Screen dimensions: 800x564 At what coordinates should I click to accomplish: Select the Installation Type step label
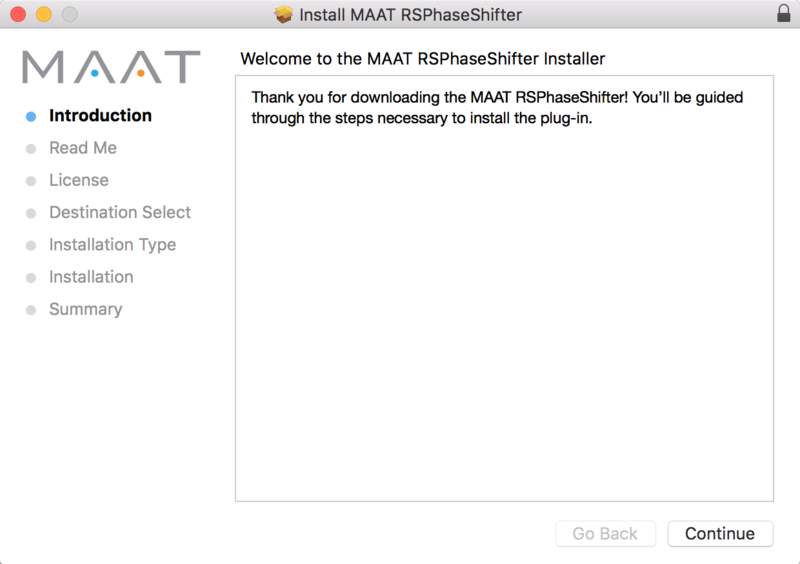(x=112, y=244)
